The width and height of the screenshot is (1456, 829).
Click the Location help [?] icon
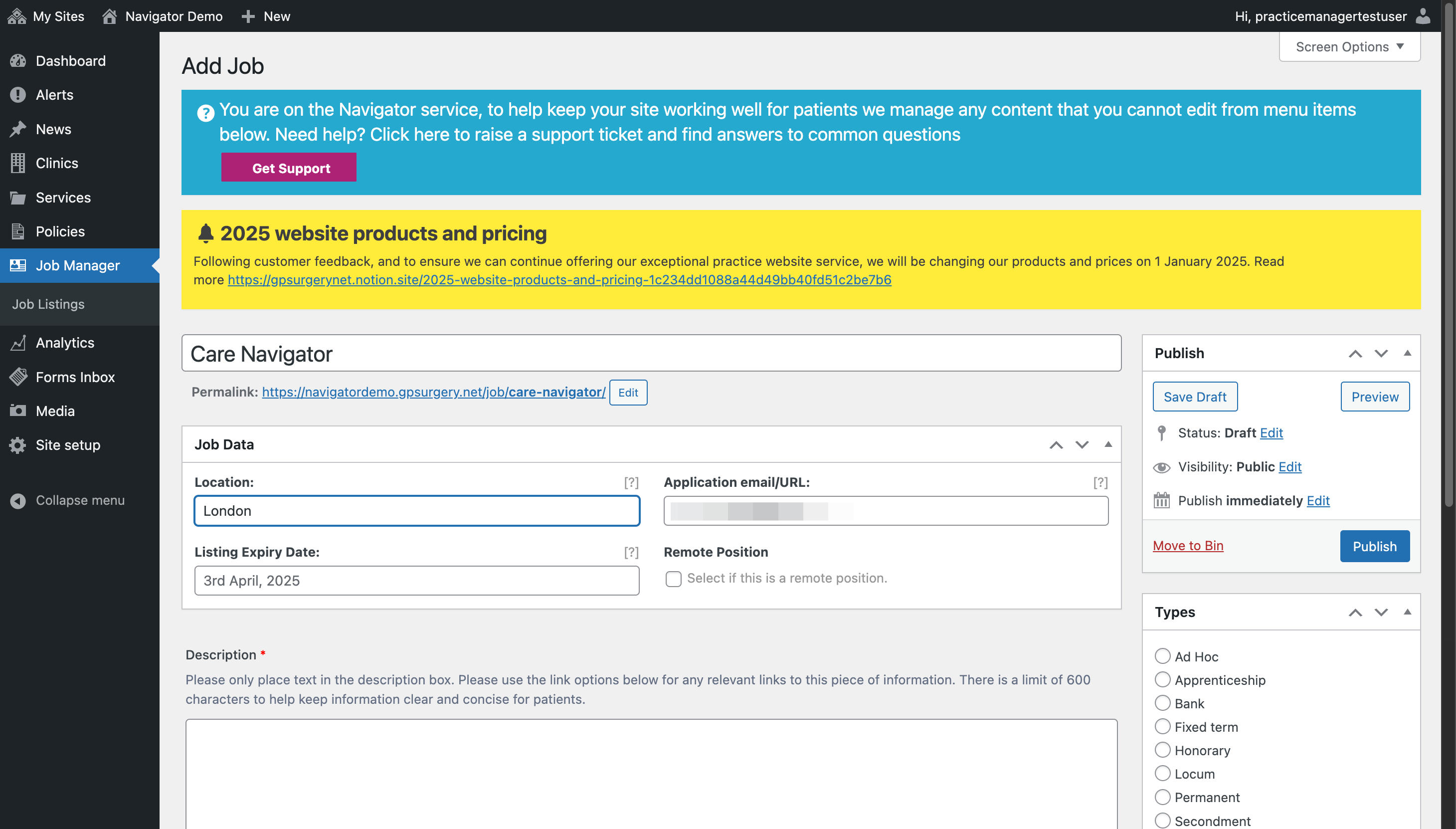click(x=631, y=483)
